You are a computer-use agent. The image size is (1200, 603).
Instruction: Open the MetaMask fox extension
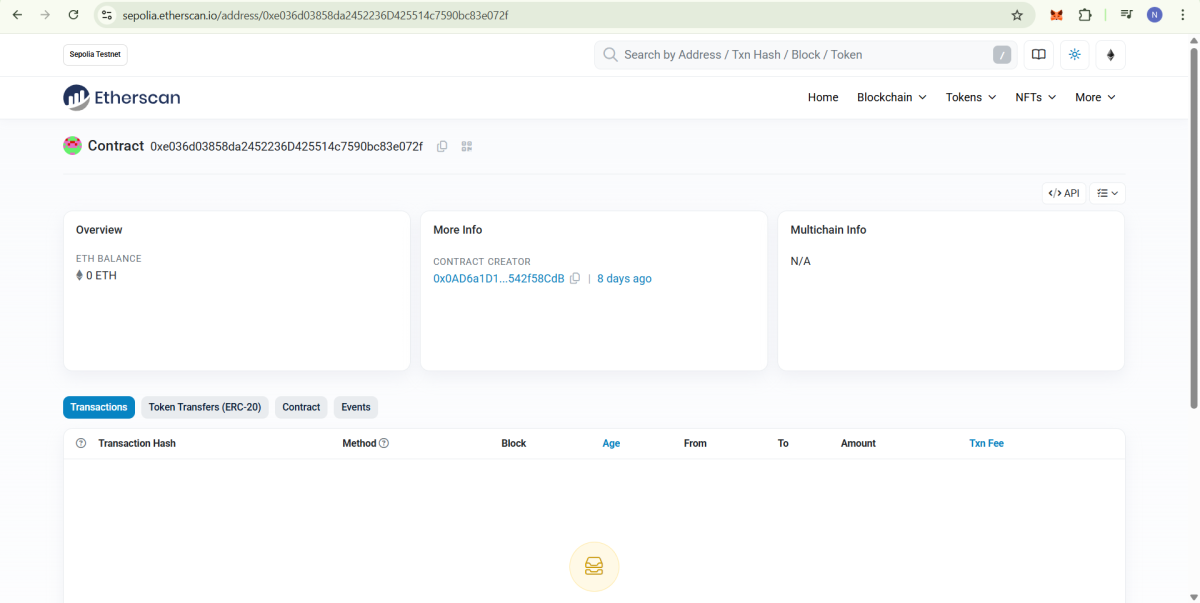pos(1056,15)
